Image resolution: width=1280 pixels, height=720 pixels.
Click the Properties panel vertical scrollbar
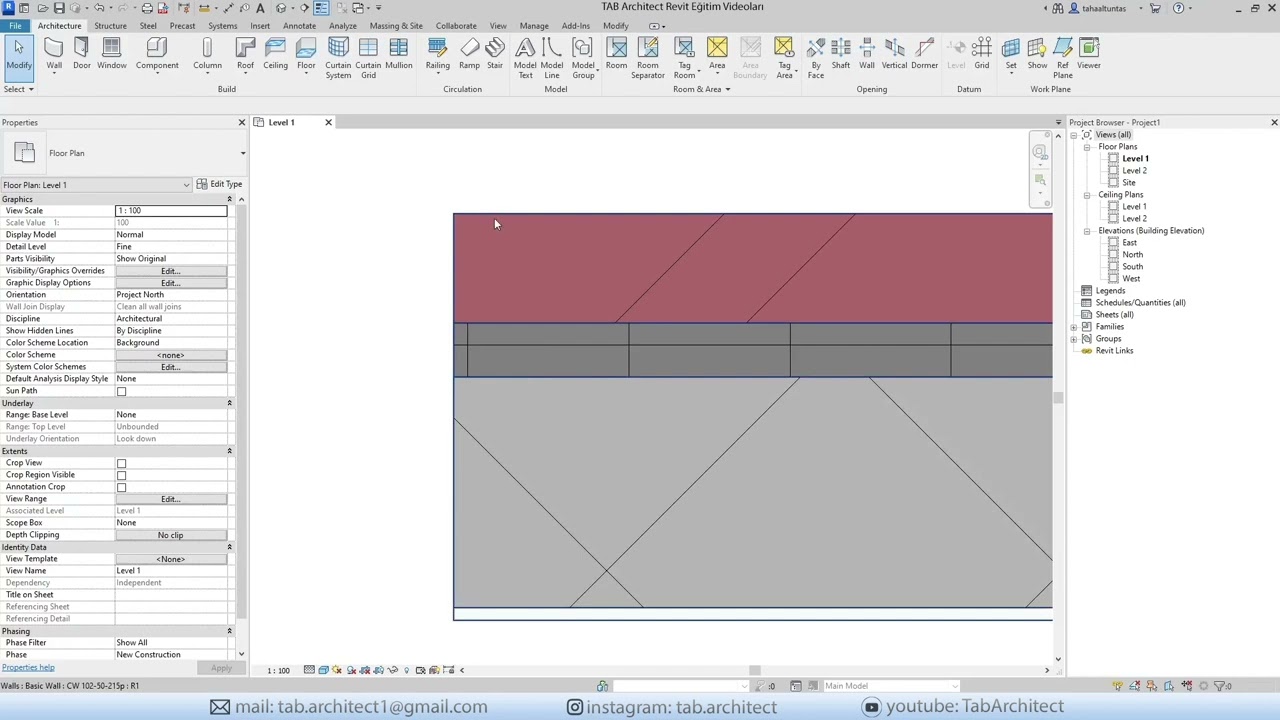tap(241, 410)
